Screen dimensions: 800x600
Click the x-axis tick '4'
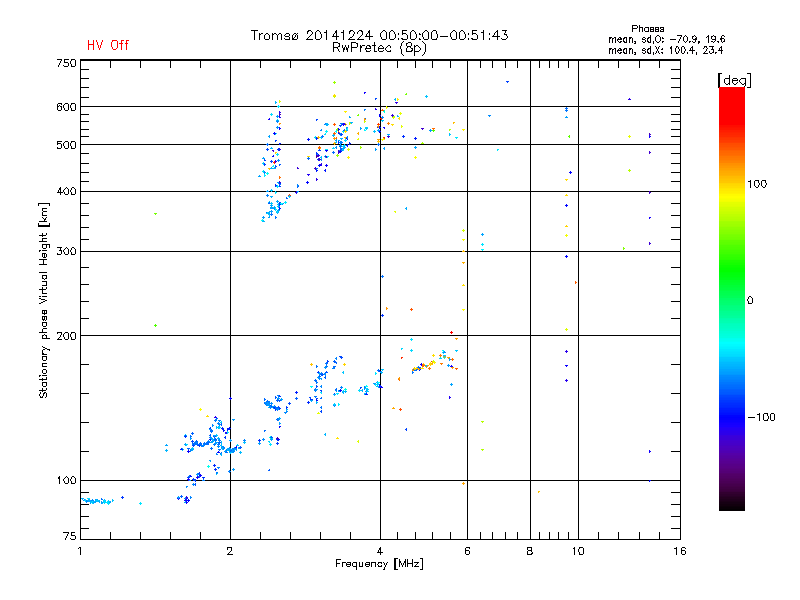380,551
